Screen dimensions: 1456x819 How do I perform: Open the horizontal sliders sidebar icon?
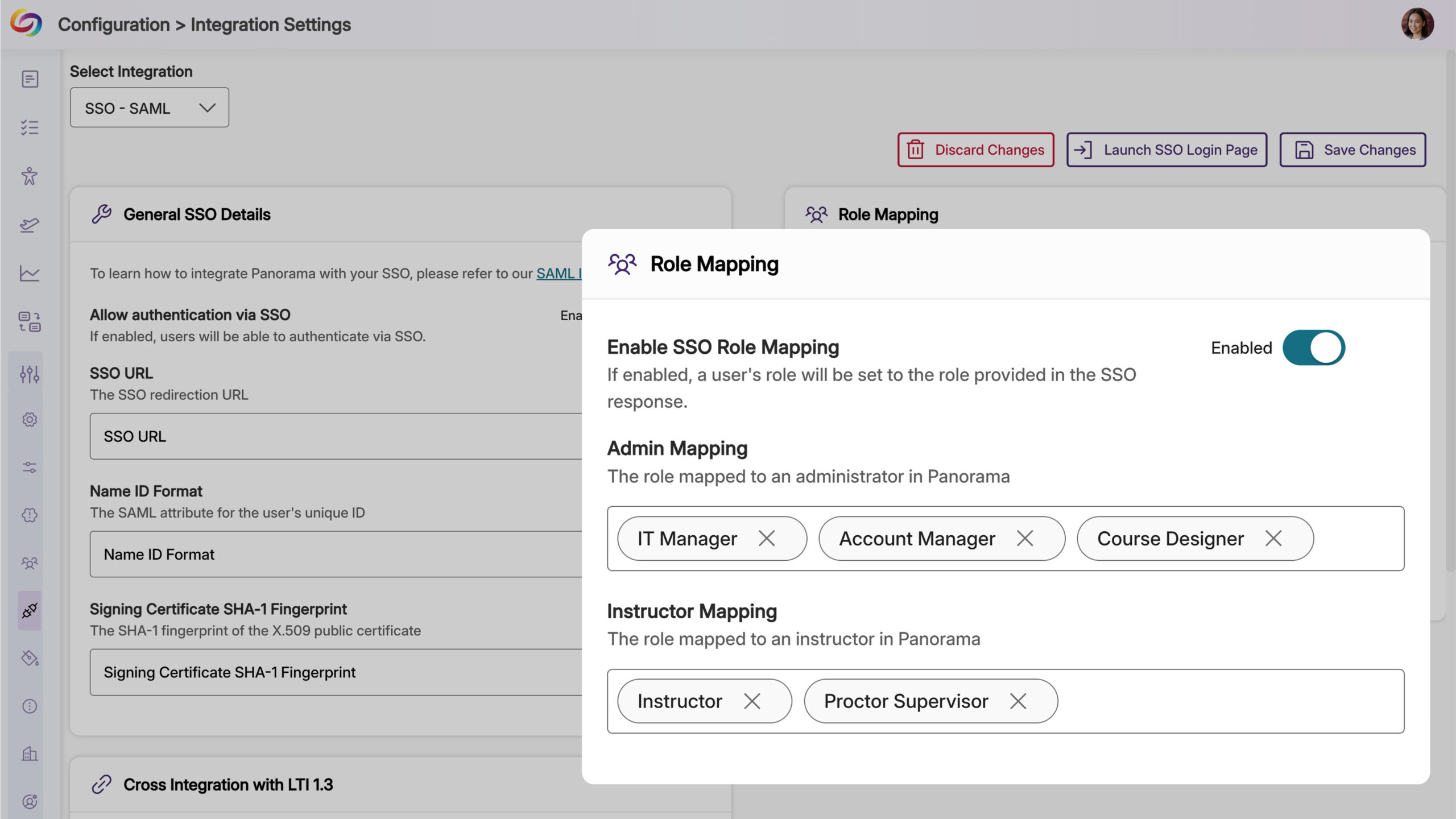point(30,468)
